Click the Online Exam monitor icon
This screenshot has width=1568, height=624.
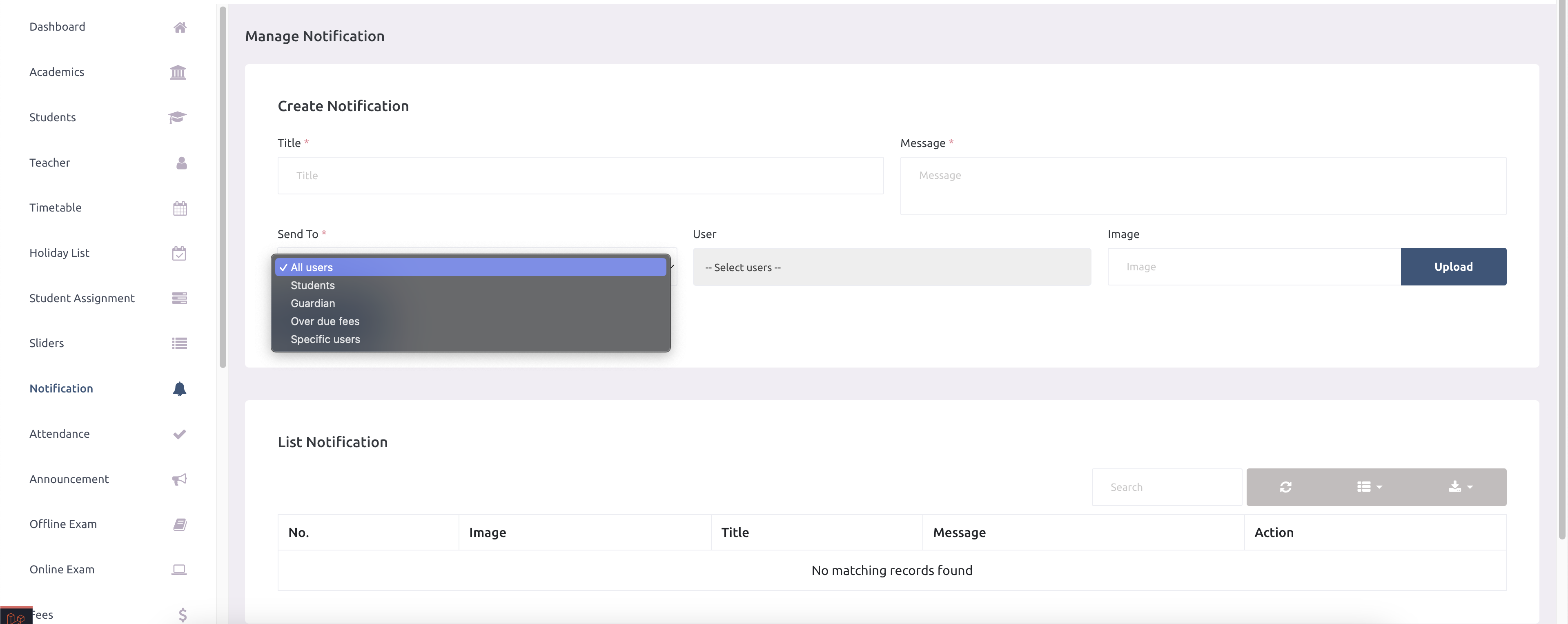pos(179,569)
